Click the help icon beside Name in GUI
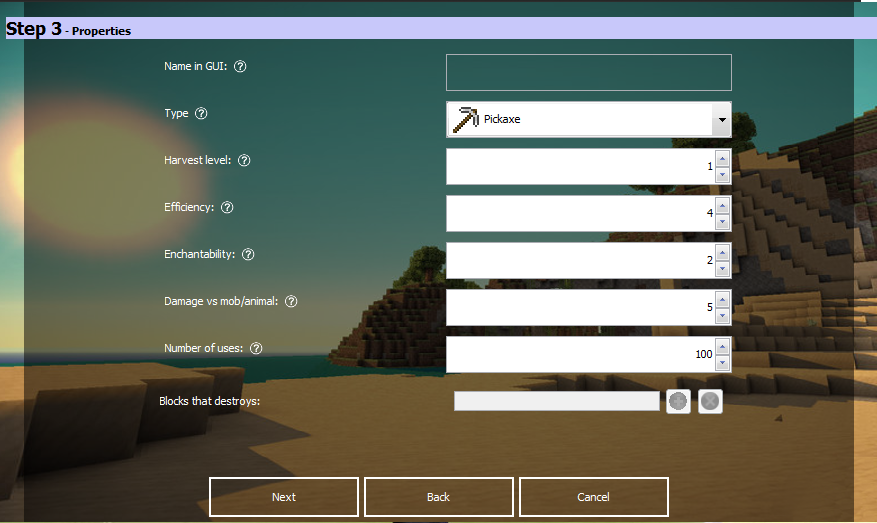877x523 pixels. click(x=240, y=67)
